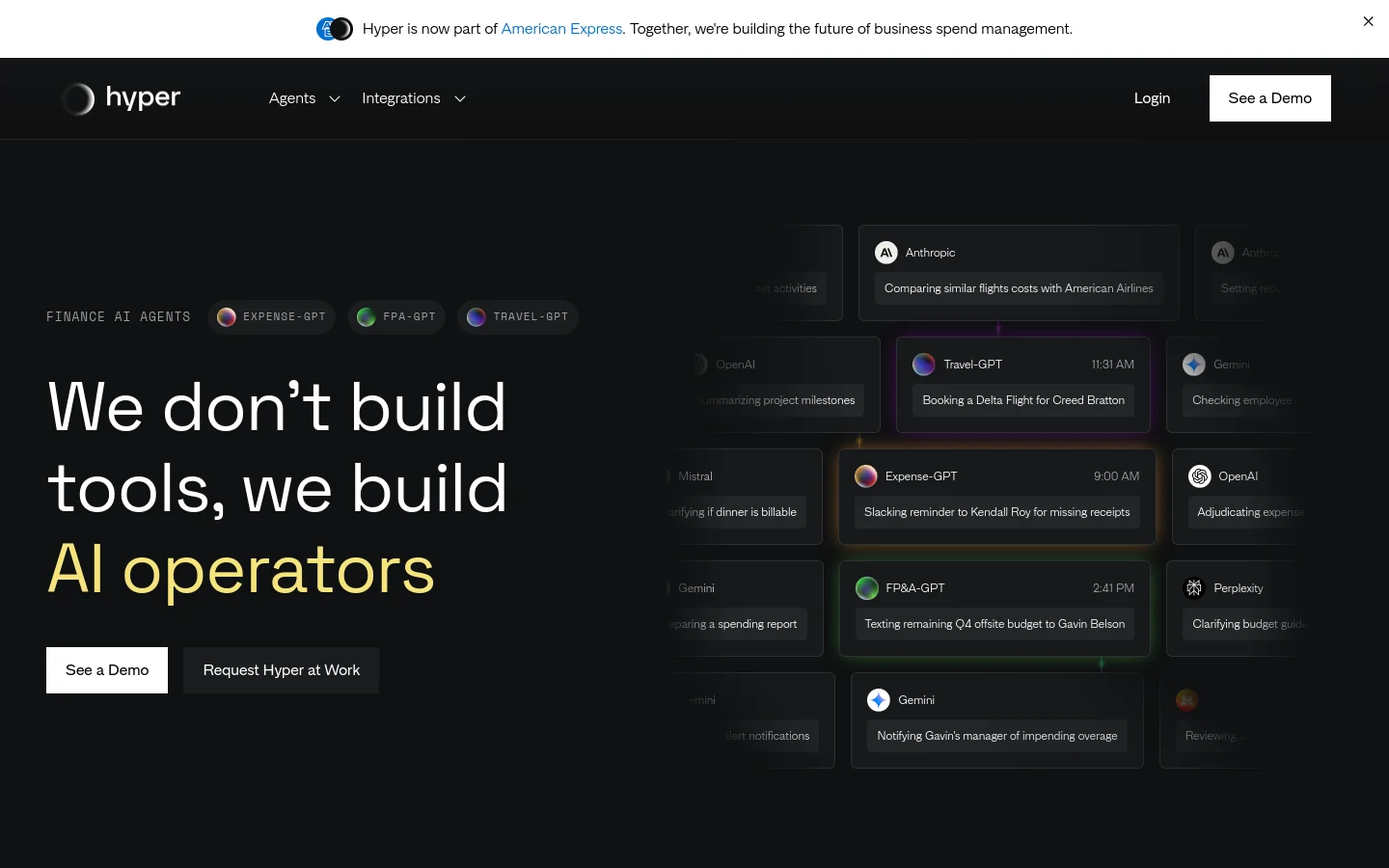Click the 'AI operators' headline text

click(241, 570)
